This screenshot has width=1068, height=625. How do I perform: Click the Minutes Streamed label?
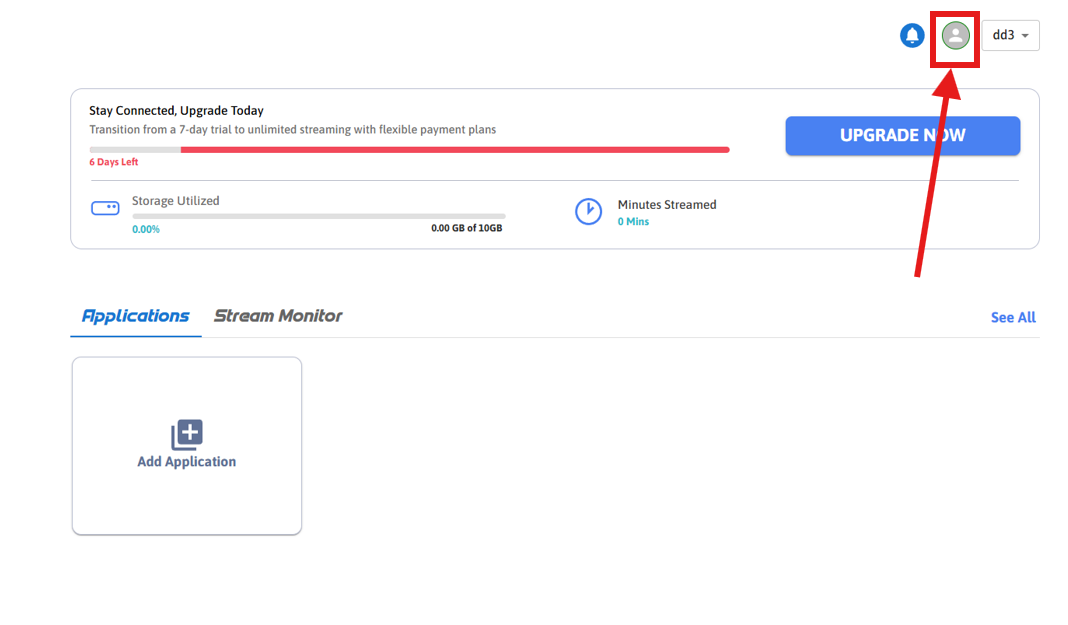(x=667, y=205)
